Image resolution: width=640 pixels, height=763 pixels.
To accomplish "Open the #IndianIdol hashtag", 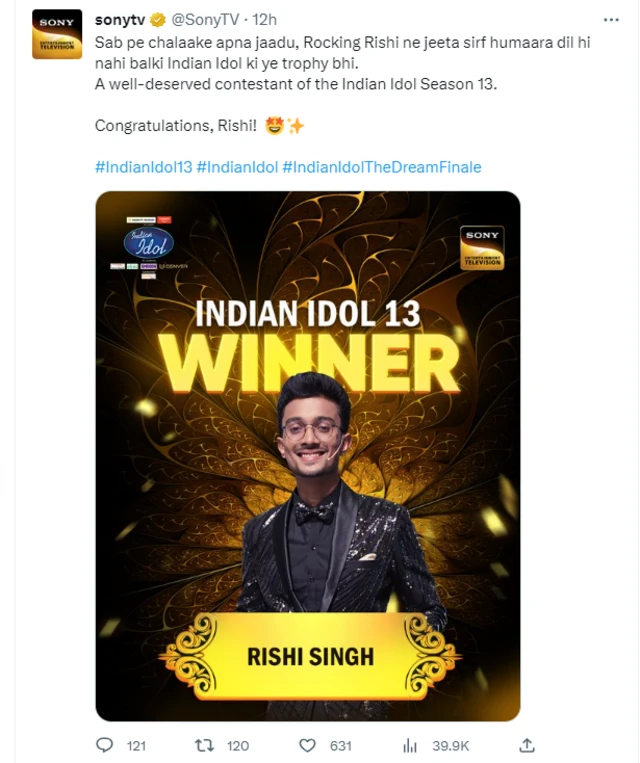I will [x=237, y=167].
